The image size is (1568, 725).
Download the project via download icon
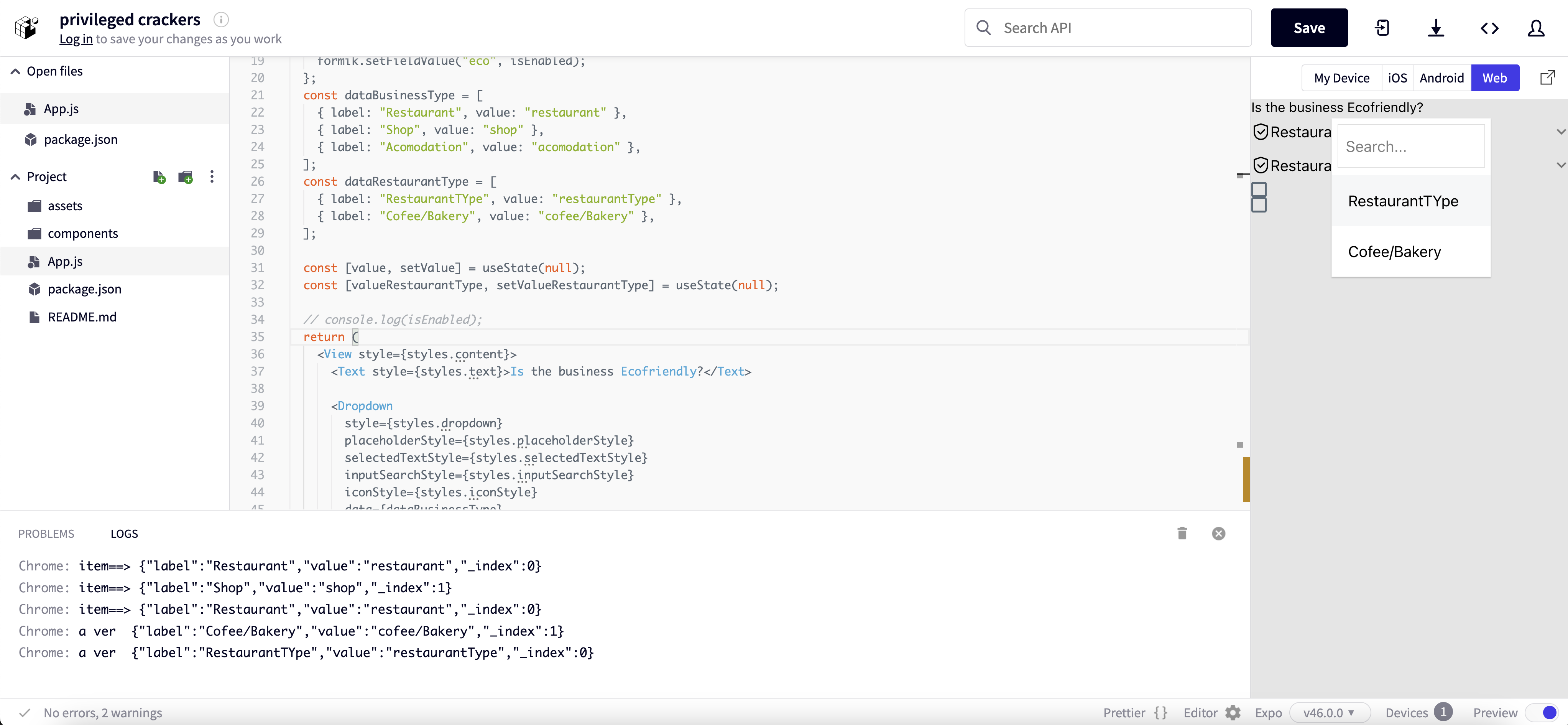tap(1436, 28)
